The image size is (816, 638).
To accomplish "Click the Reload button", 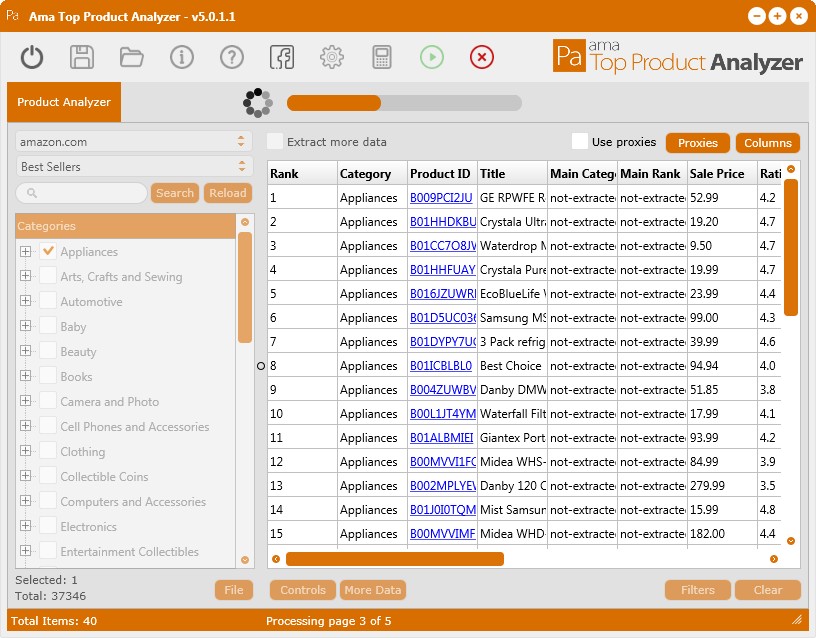I will pyautogui.click(x=228, y=193).
